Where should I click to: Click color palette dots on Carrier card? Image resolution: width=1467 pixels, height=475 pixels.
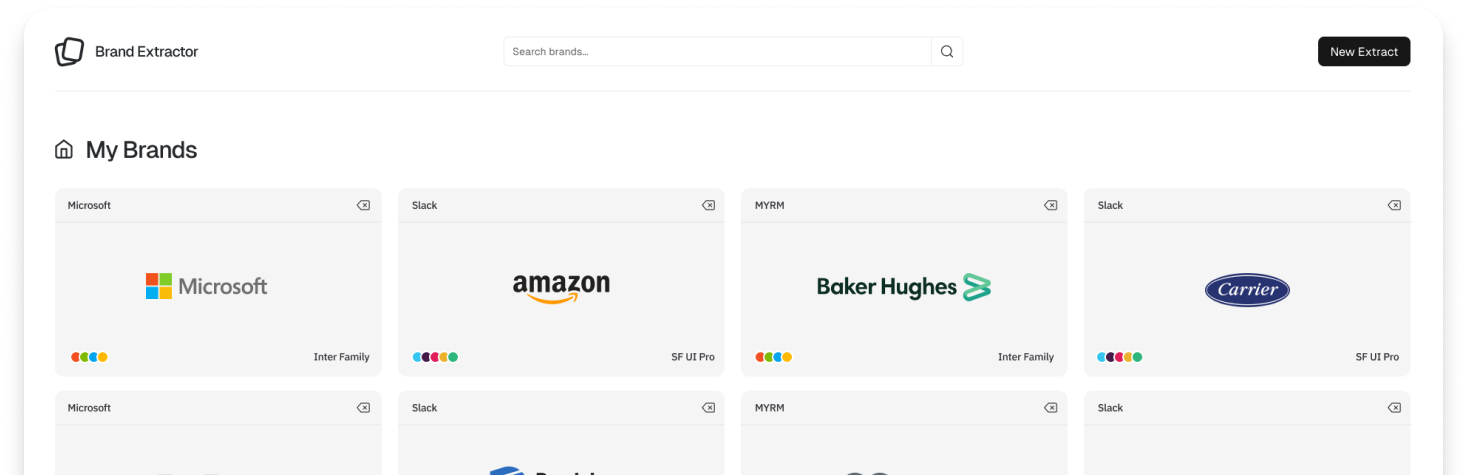click(x=1119, y=357)
